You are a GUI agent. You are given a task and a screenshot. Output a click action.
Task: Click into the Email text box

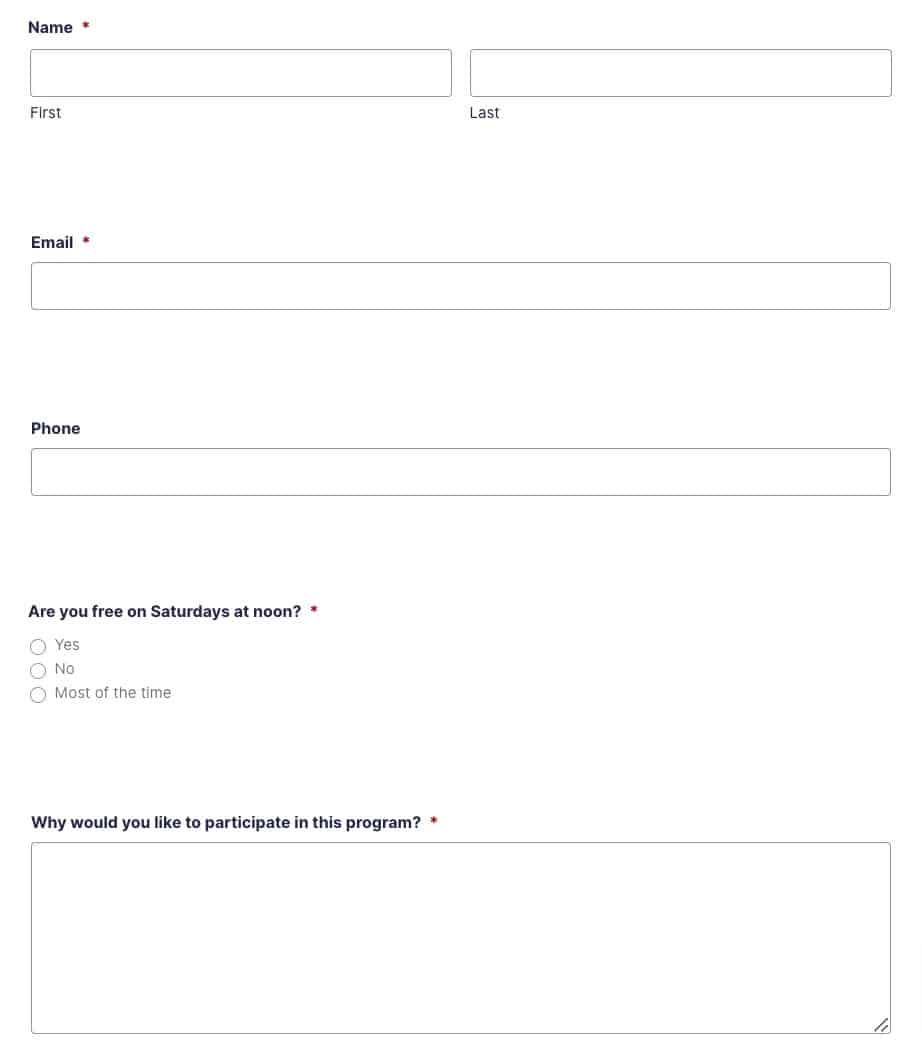[461, 286]
